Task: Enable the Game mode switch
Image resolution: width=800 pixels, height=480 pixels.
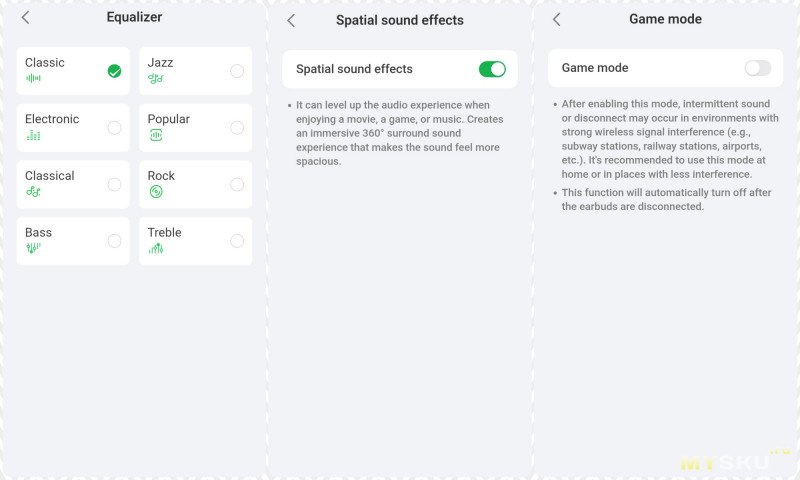Action: coord(758,68)
